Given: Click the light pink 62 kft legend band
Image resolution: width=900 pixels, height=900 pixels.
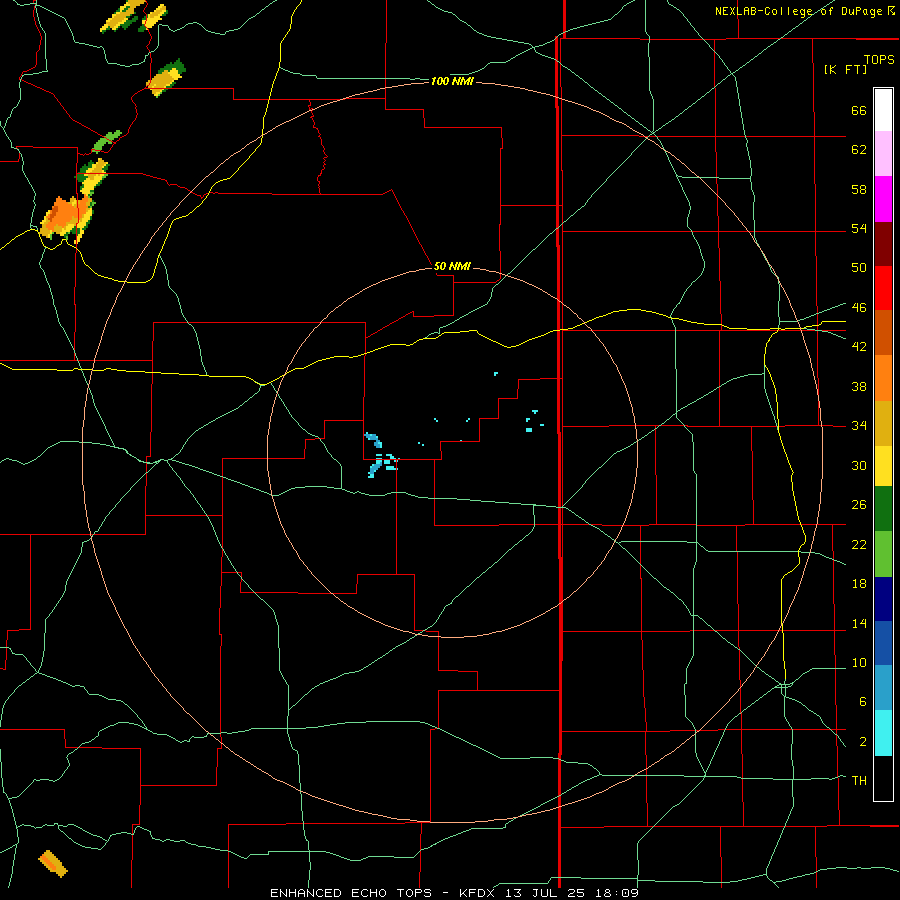Looking at the screenshot, I should click(883, 153).
